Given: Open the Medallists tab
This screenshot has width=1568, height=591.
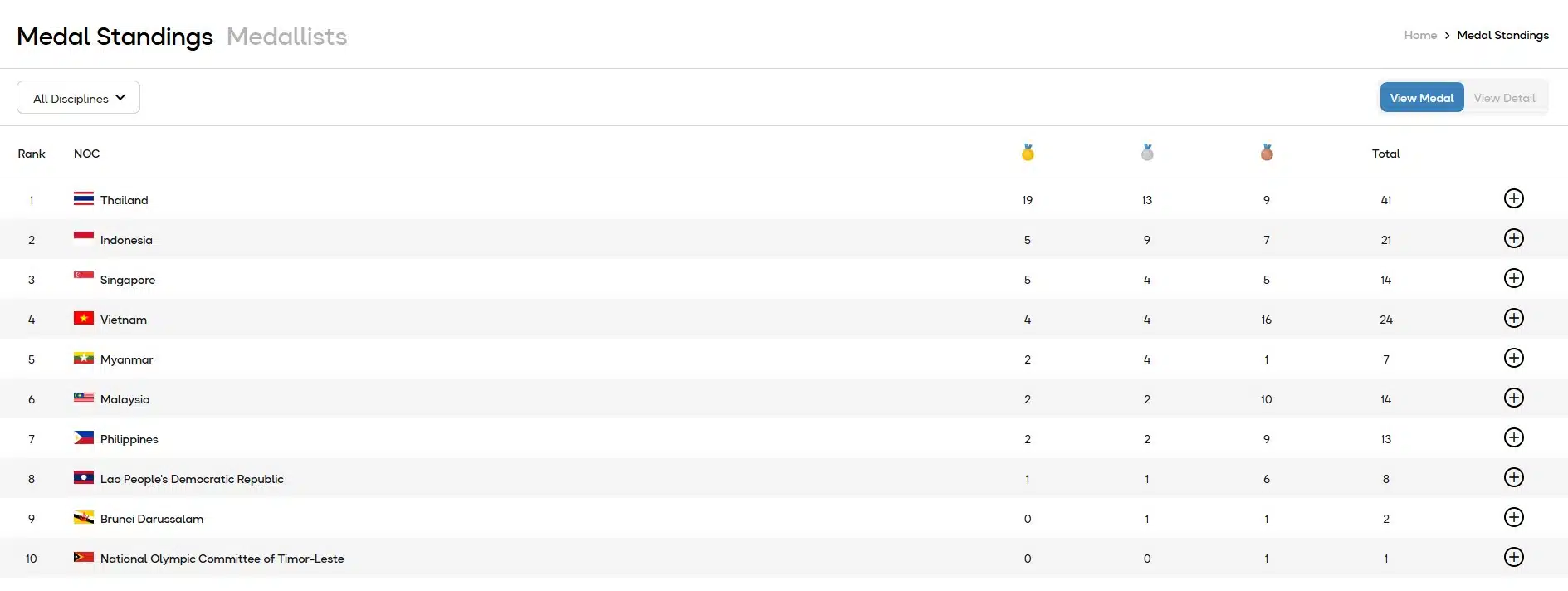Looking at the screenshot, I should (286, 37).
